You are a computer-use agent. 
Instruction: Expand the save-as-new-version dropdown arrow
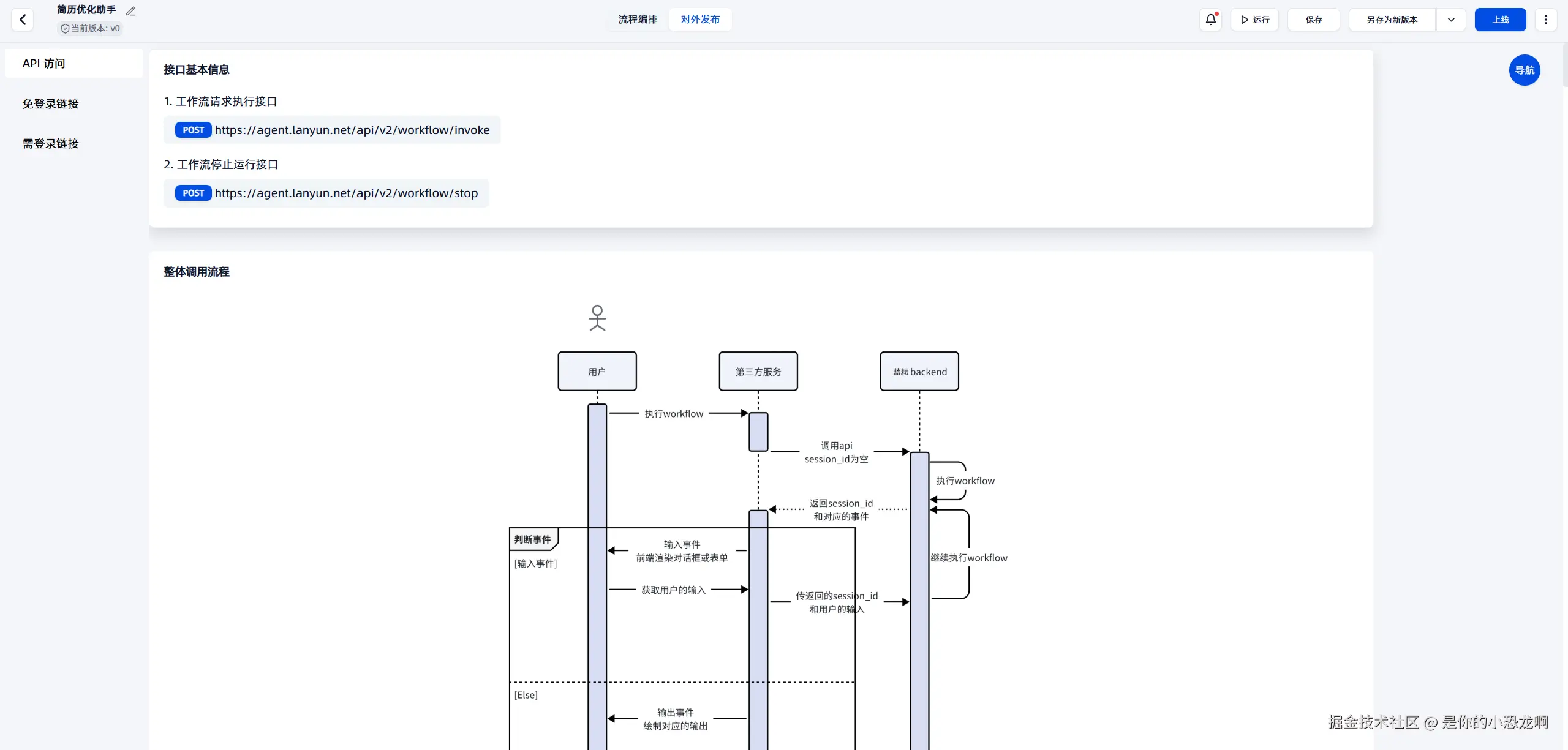point(1450,20)
